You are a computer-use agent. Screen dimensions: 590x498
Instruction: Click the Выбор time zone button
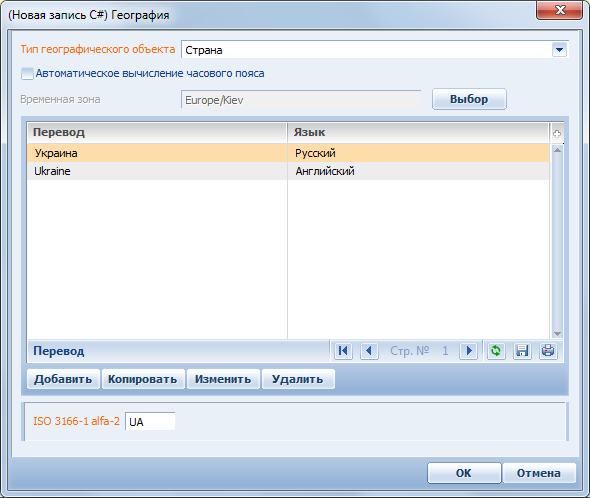[469, 99]
